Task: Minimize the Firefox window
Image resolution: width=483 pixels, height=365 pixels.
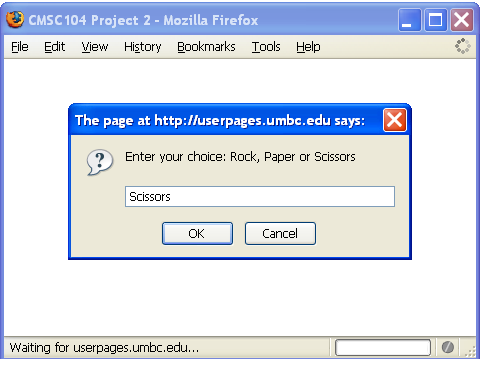Action: pos(409,20)
